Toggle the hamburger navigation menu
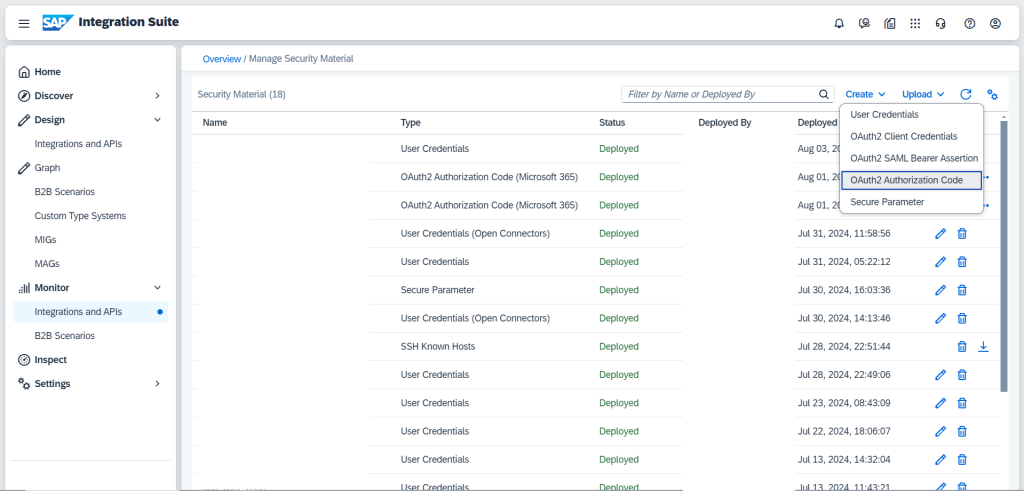Screen dimensions: 1024x491 click(24, 23)
